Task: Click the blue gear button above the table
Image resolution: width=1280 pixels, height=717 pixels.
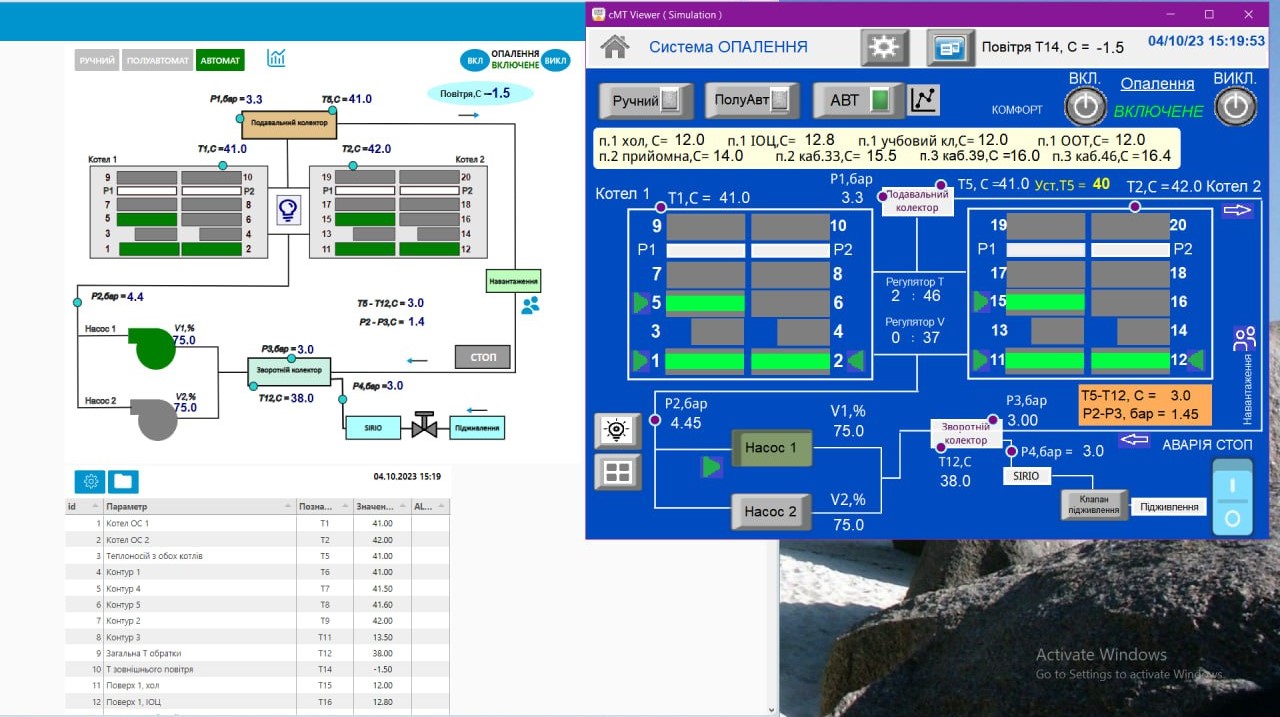Action: pos(91,482)
